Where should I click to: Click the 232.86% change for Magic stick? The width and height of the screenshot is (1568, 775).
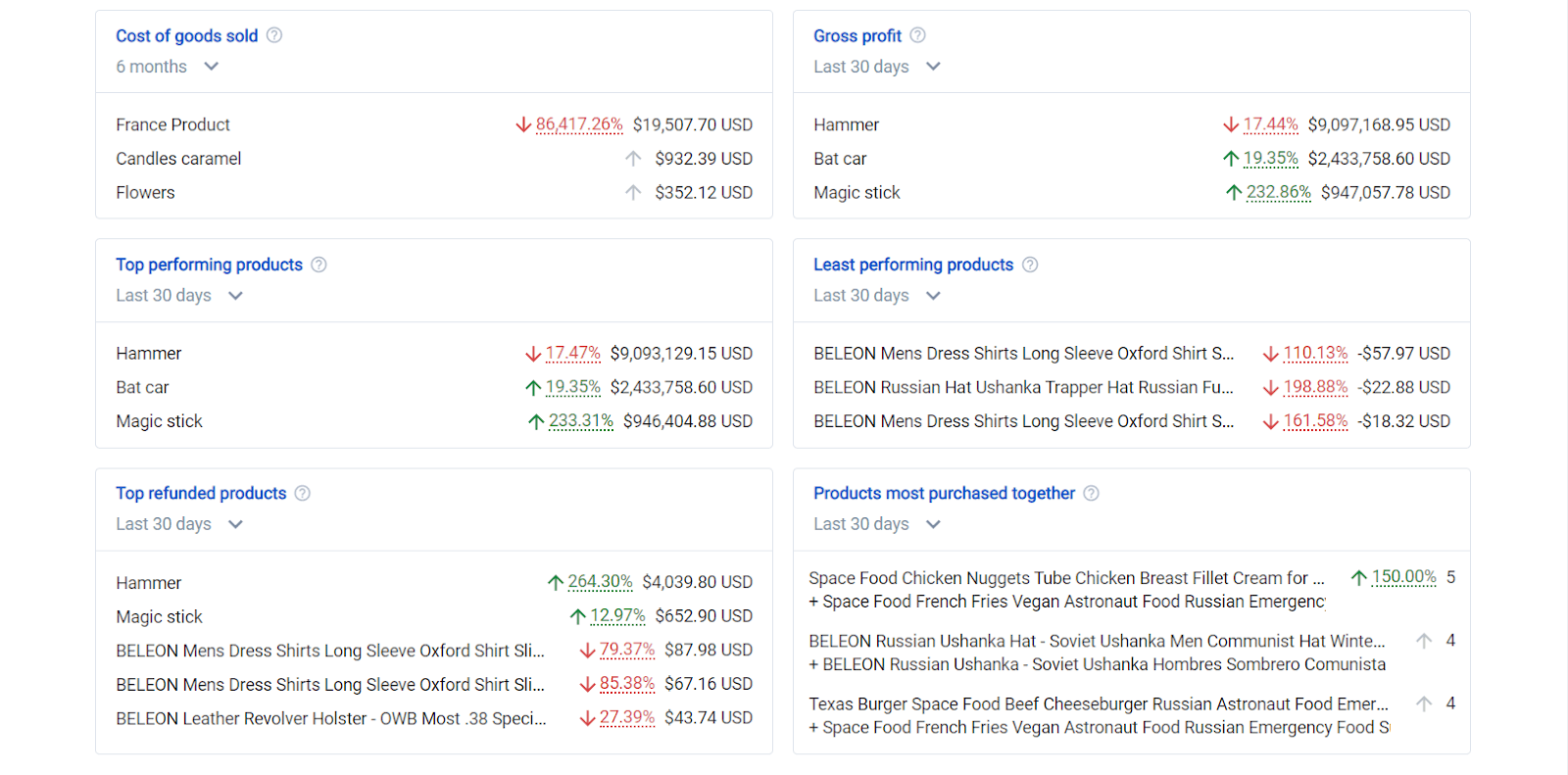click(1278, 192)
